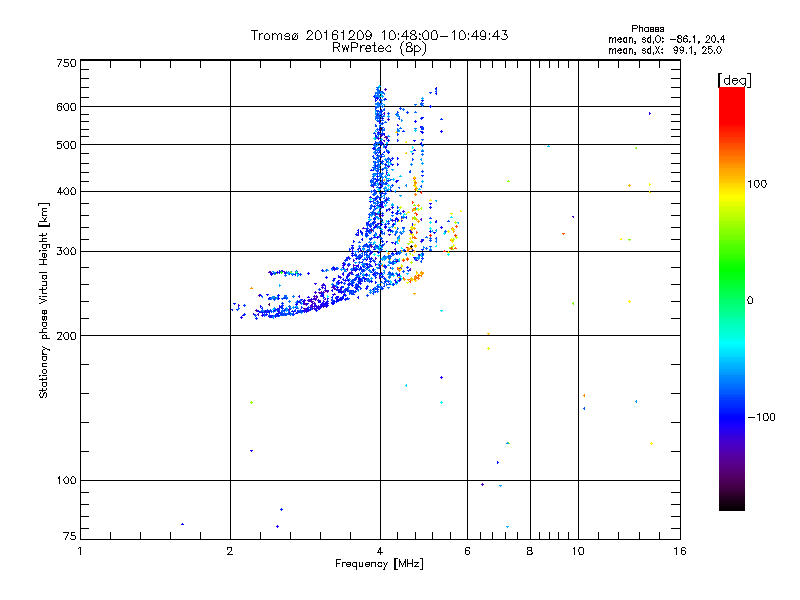Image resolution: width=800 pixels, height=600 pixels.
Task: Click the x-axis tick label '16'
Action: point(680,551)
